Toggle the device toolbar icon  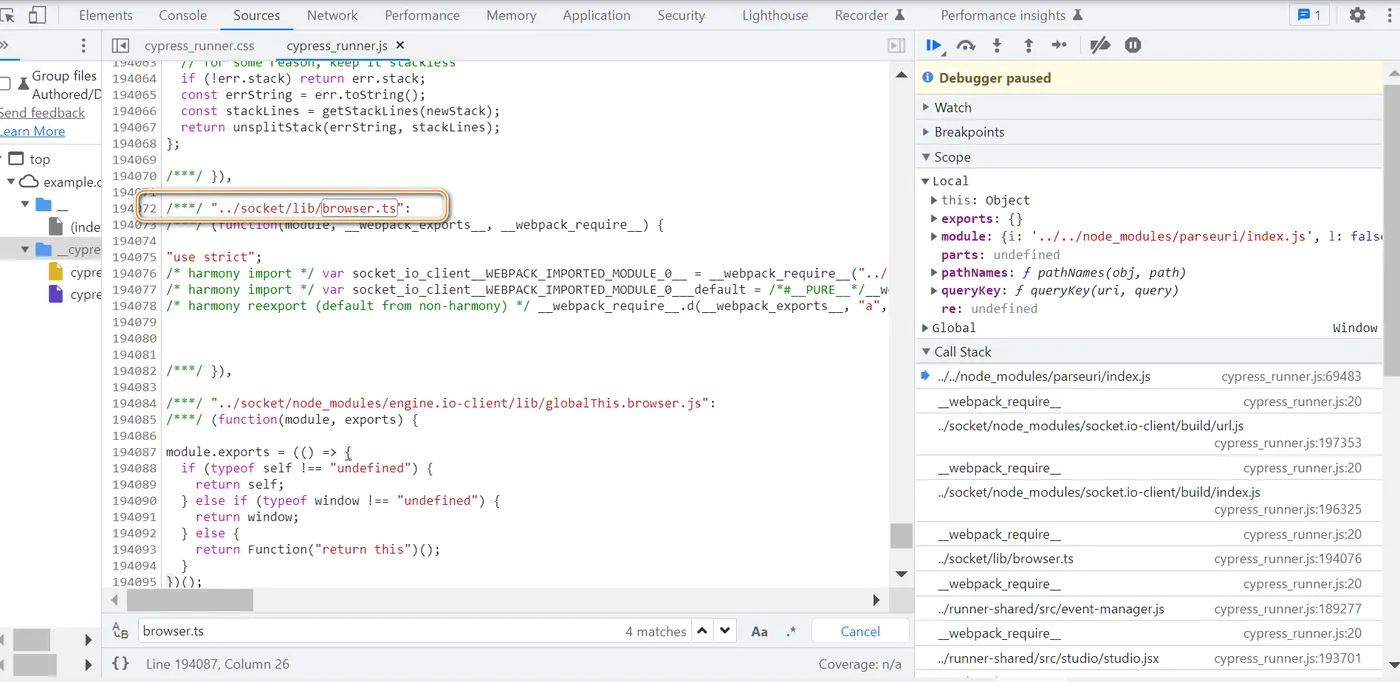click(37, 15)
